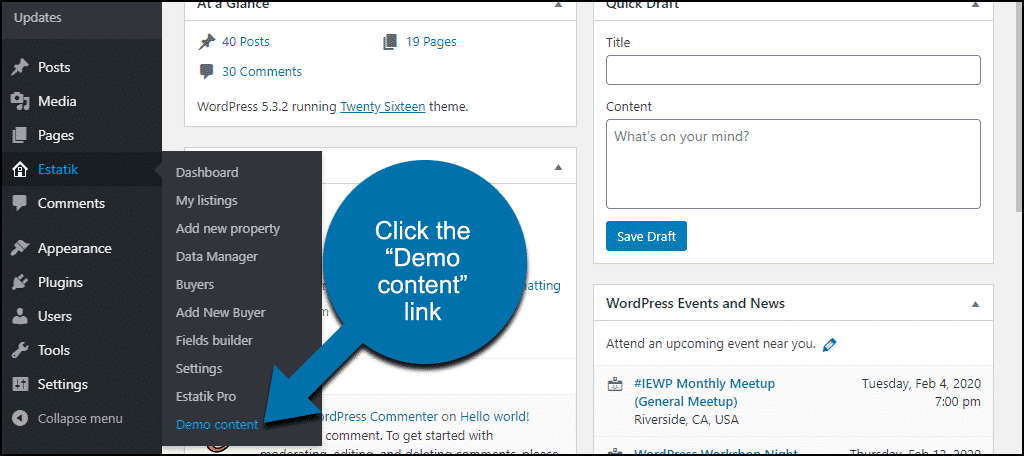The width and height of the screenshot is (1024, 456).
Task: Collapse the WordPress Events and News panel
Action: 975,304
